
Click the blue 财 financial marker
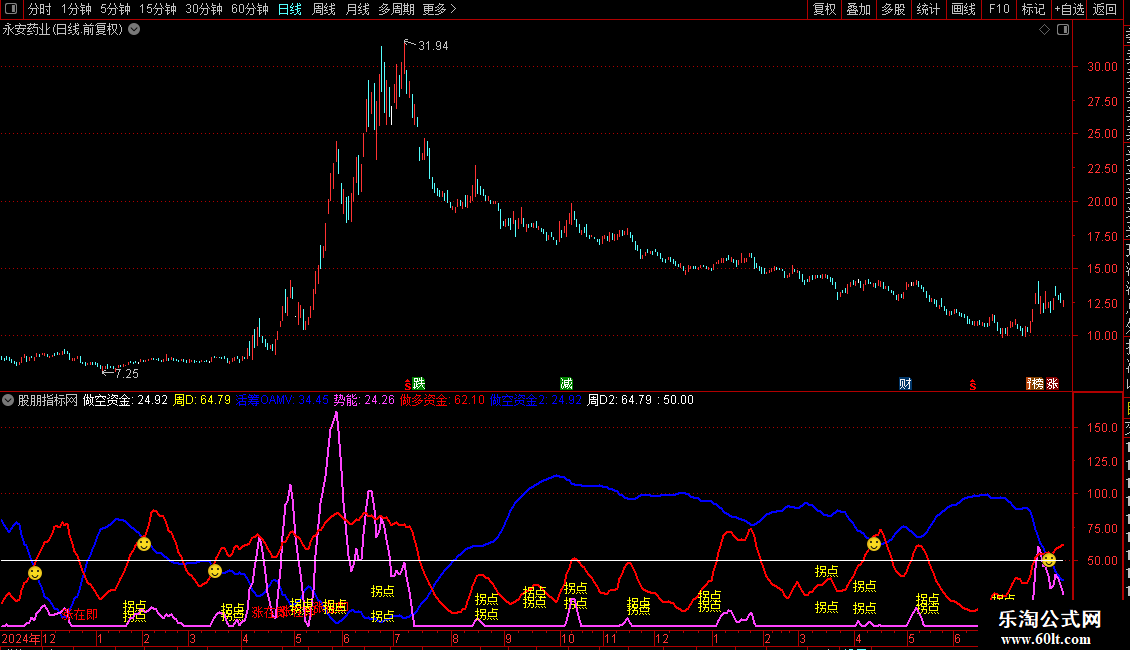tap(905, 383)
